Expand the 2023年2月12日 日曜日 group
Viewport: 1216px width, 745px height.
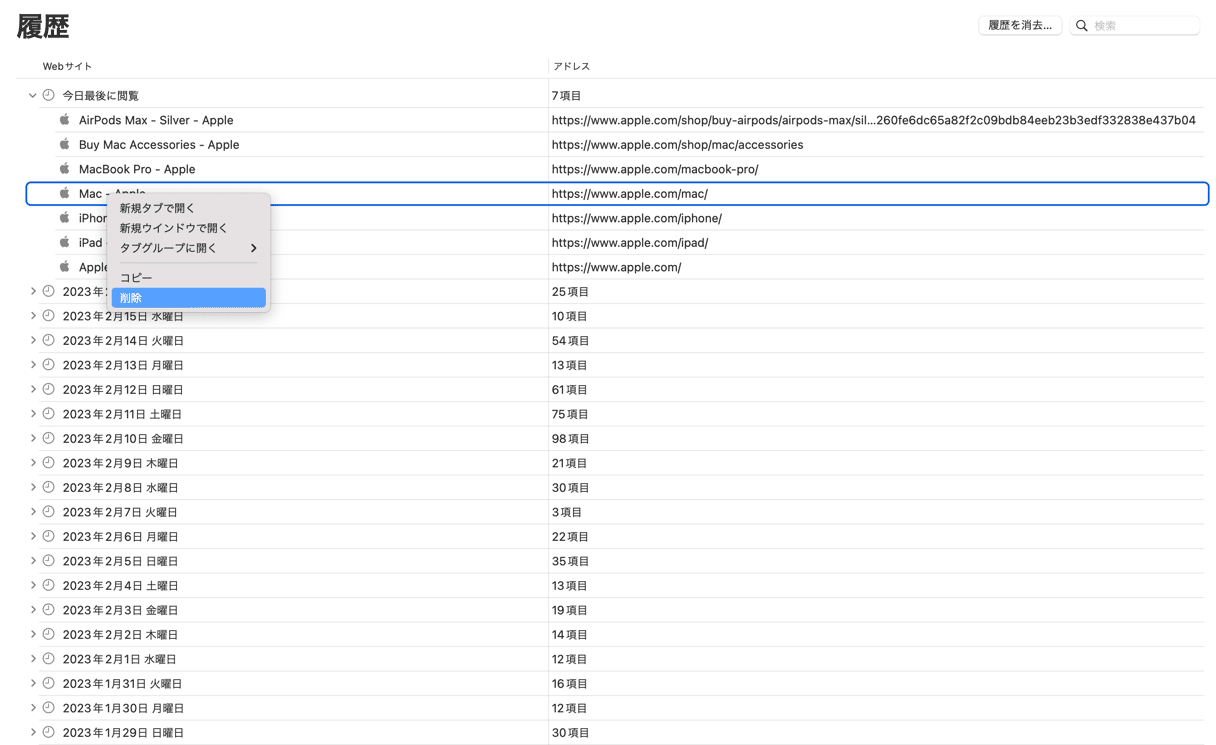(33, 389)
